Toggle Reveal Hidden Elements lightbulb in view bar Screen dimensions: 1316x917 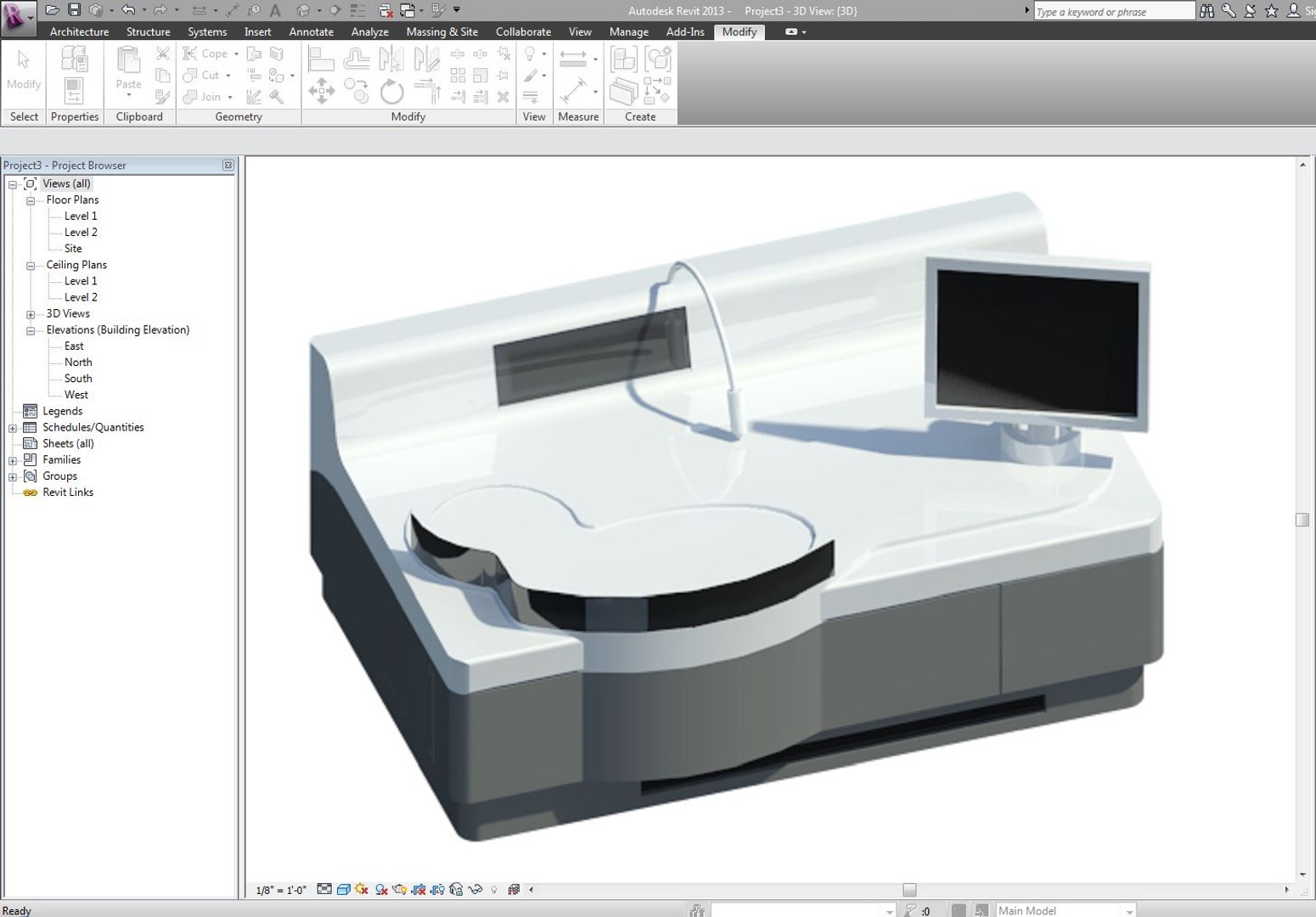[494, 889]
